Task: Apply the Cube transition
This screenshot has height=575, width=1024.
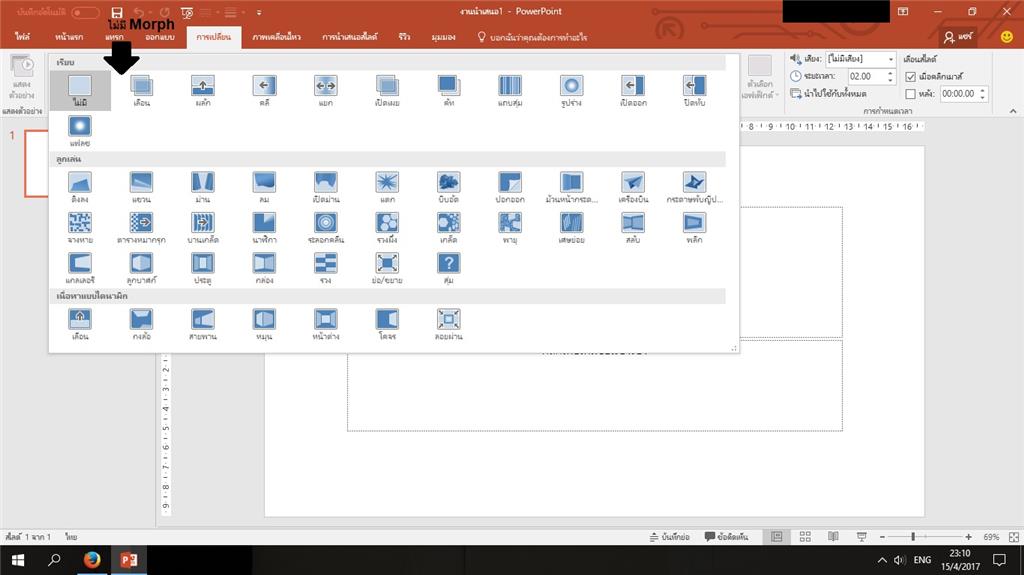Action: (141, 268)
